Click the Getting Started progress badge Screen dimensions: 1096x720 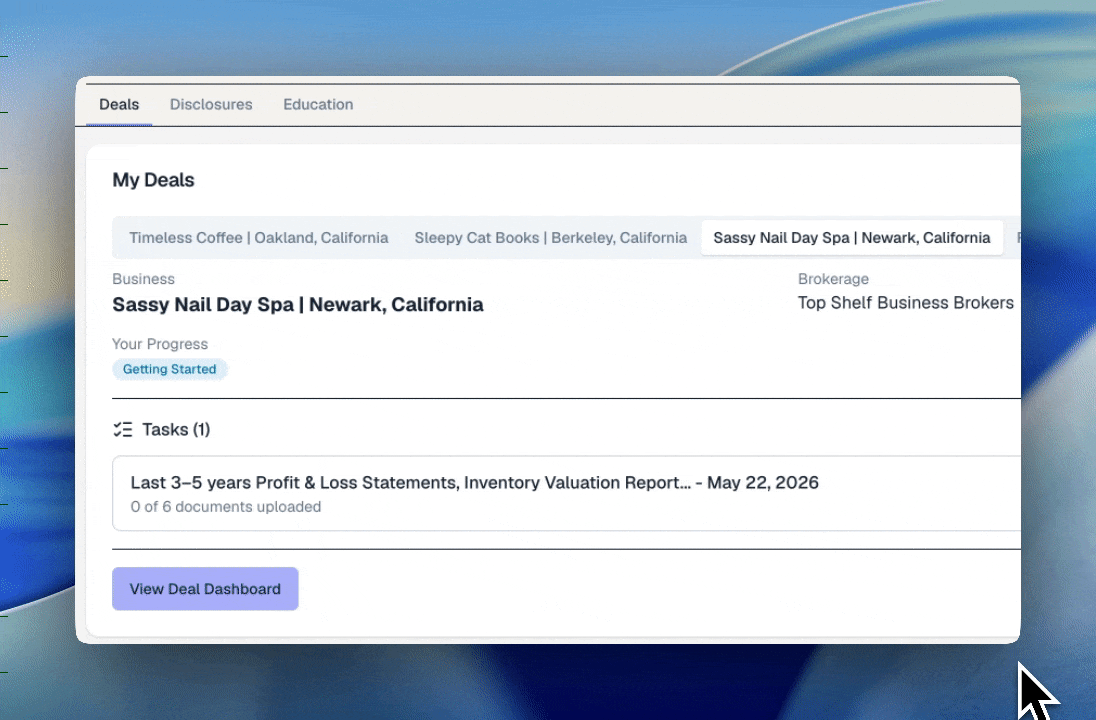point(170,369)
